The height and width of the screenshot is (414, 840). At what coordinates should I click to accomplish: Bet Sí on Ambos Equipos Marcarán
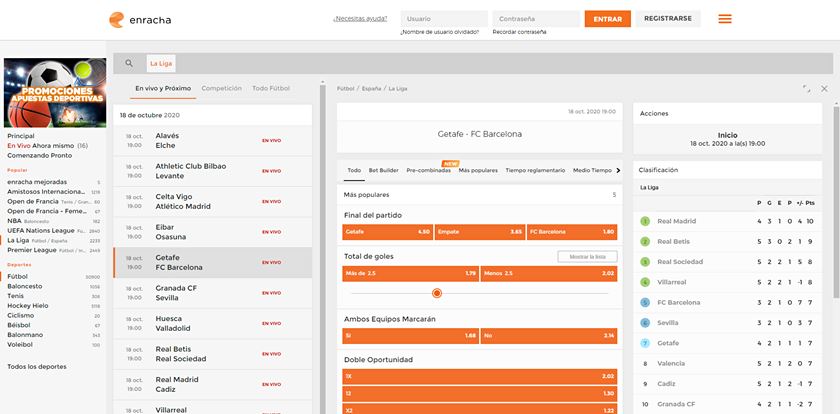click(x=410, y=336)
